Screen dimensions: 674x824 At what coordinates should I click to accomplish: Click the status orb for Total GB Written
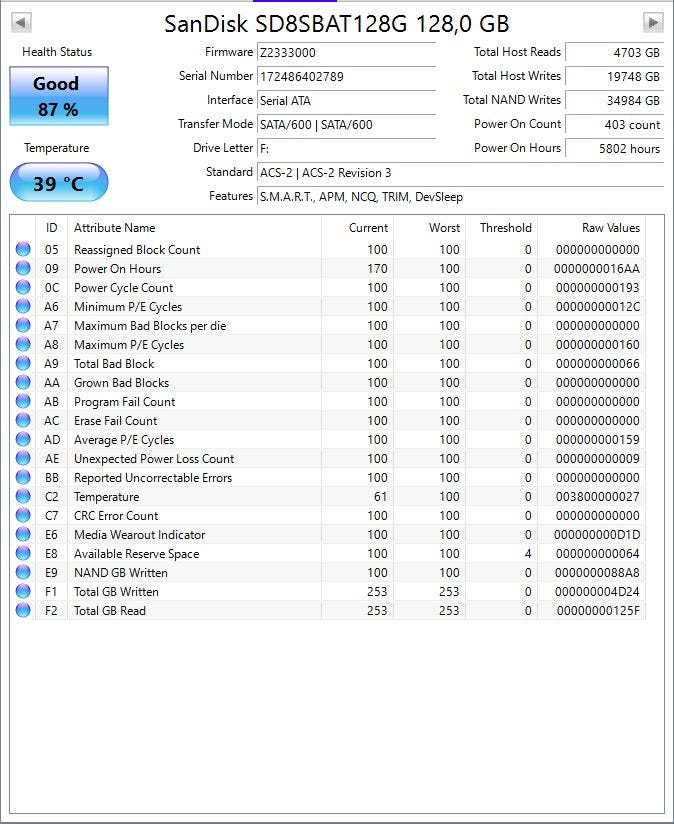[23, 591]
